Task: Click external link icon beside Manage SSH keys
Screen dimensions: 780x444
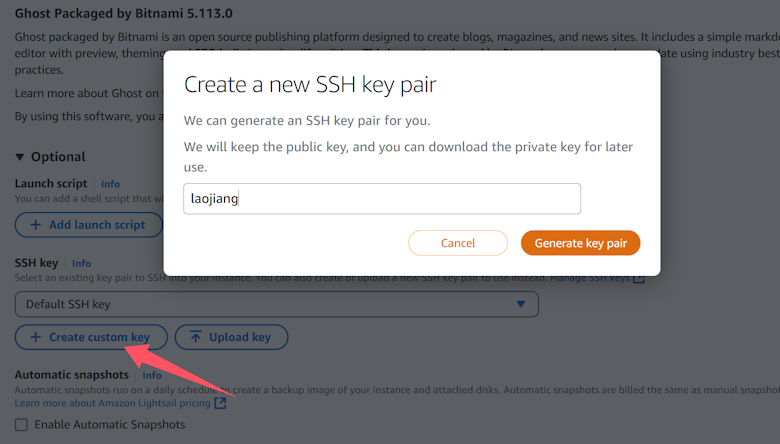Action: 639,277
